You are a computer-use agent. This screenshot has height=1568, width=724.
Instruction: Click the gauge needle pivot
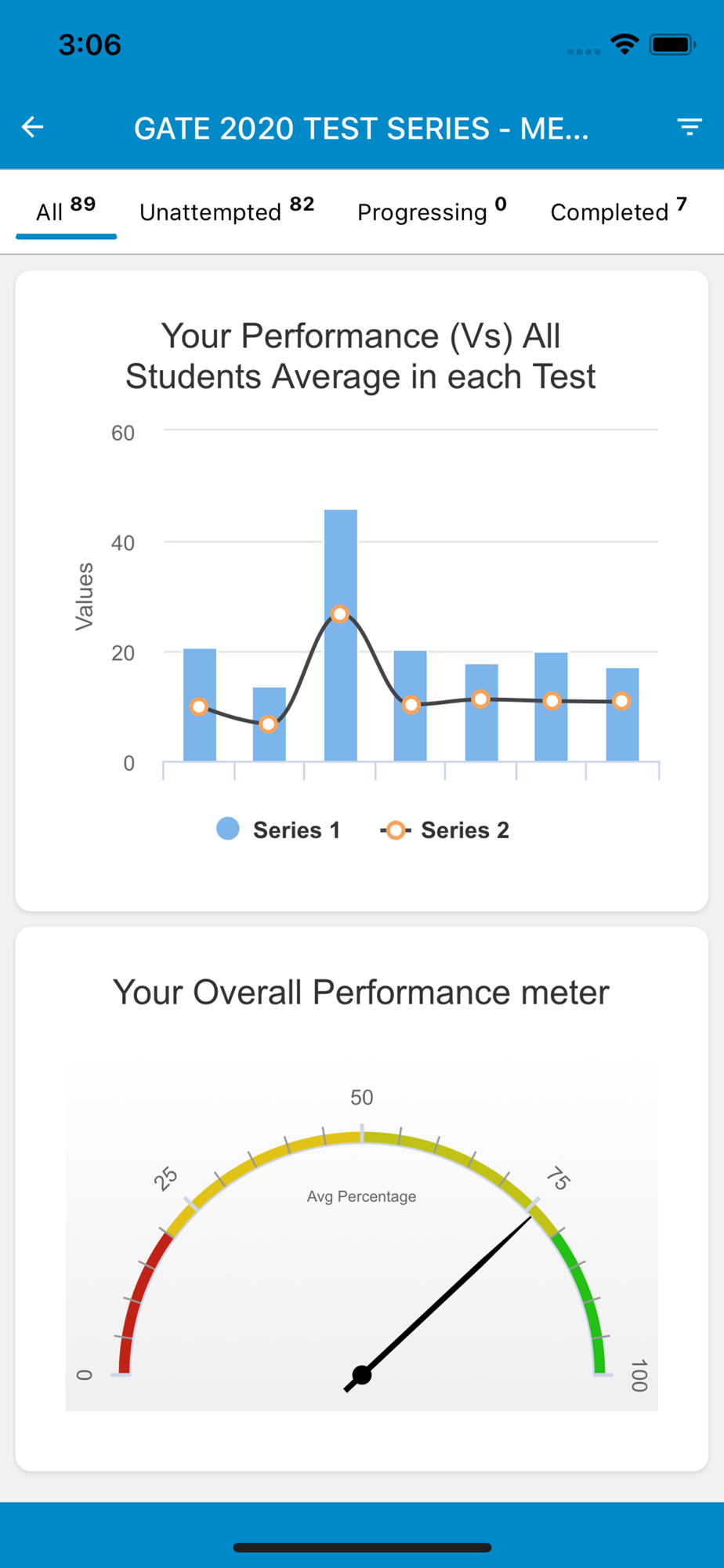pos(361,1374)
